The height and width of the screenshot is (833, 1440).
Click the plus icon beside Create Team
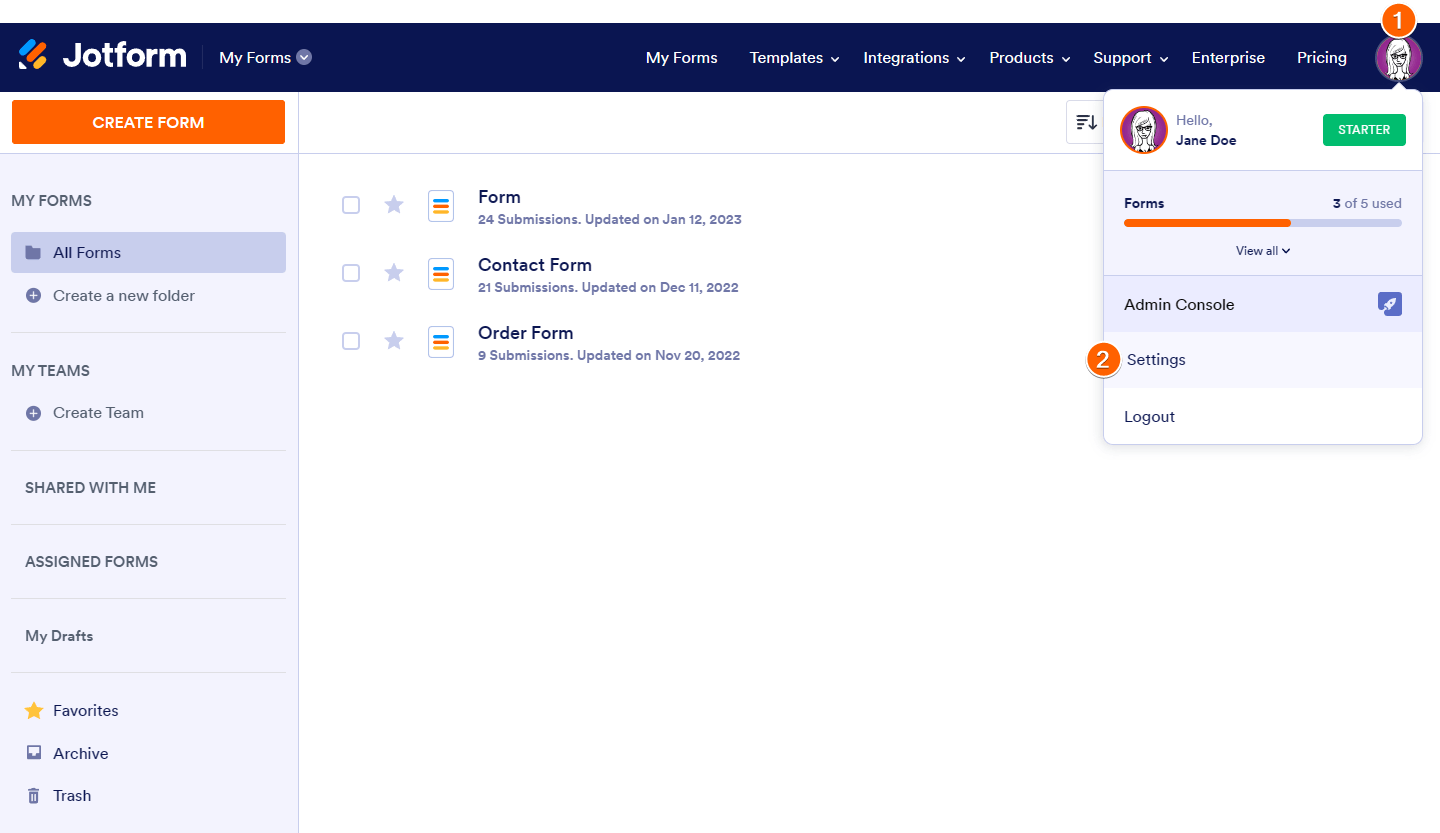[x=31, y=412]
